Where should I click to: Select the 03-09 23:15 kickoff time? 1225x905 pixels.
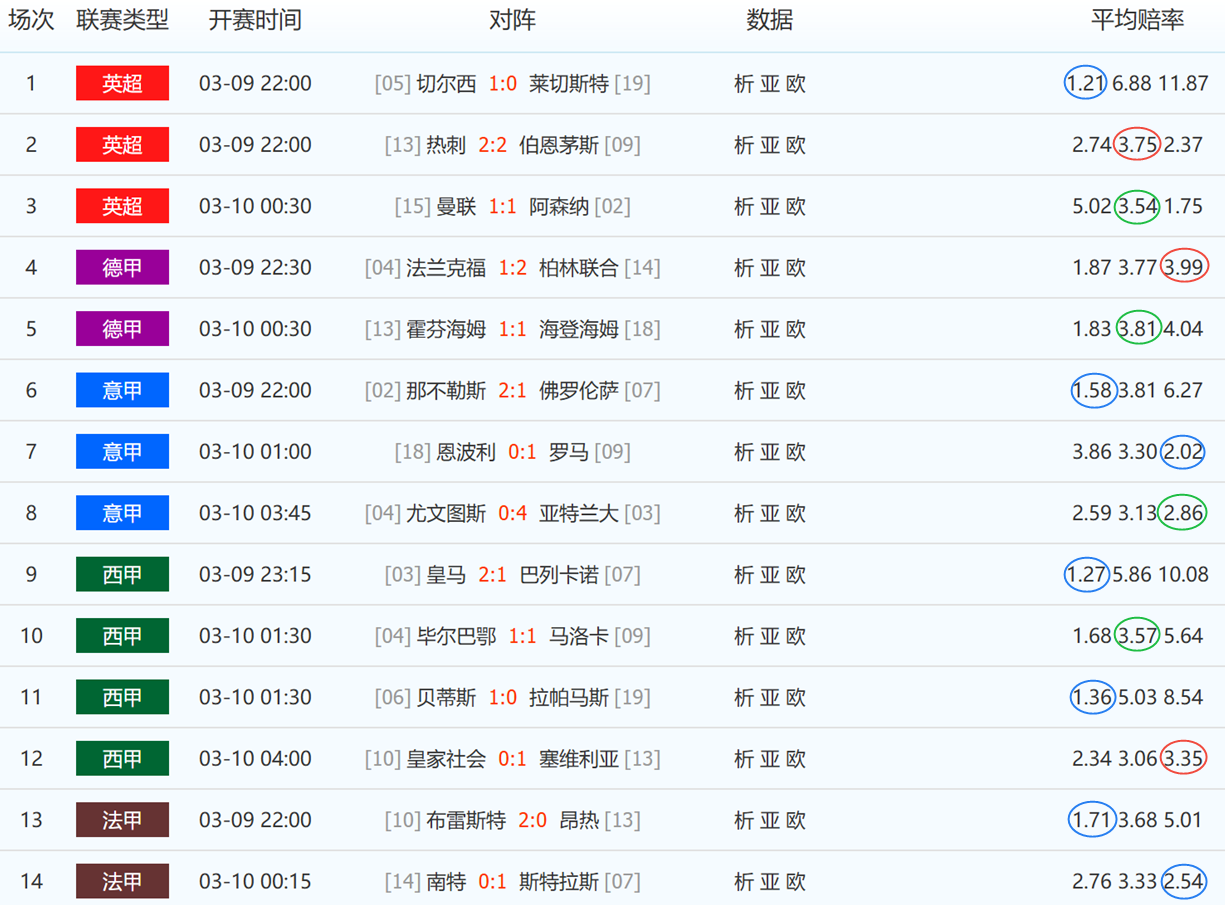[255, 575]
